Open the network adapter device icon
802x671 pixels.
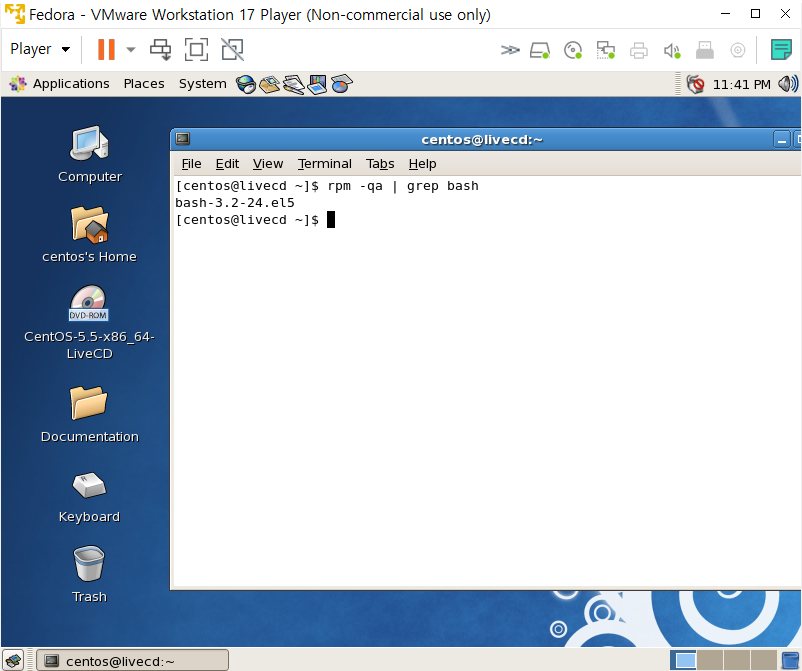point(606,50)
